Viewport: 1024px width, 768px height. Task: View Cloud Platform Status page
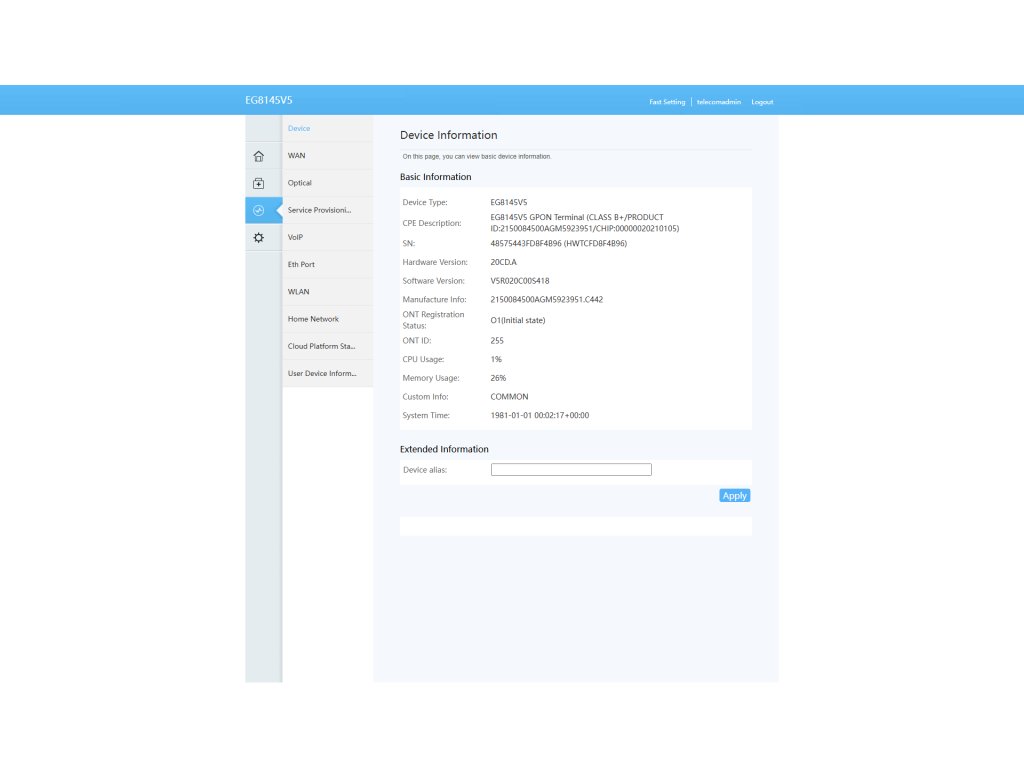pyautogui.click(x=322, y=346)
